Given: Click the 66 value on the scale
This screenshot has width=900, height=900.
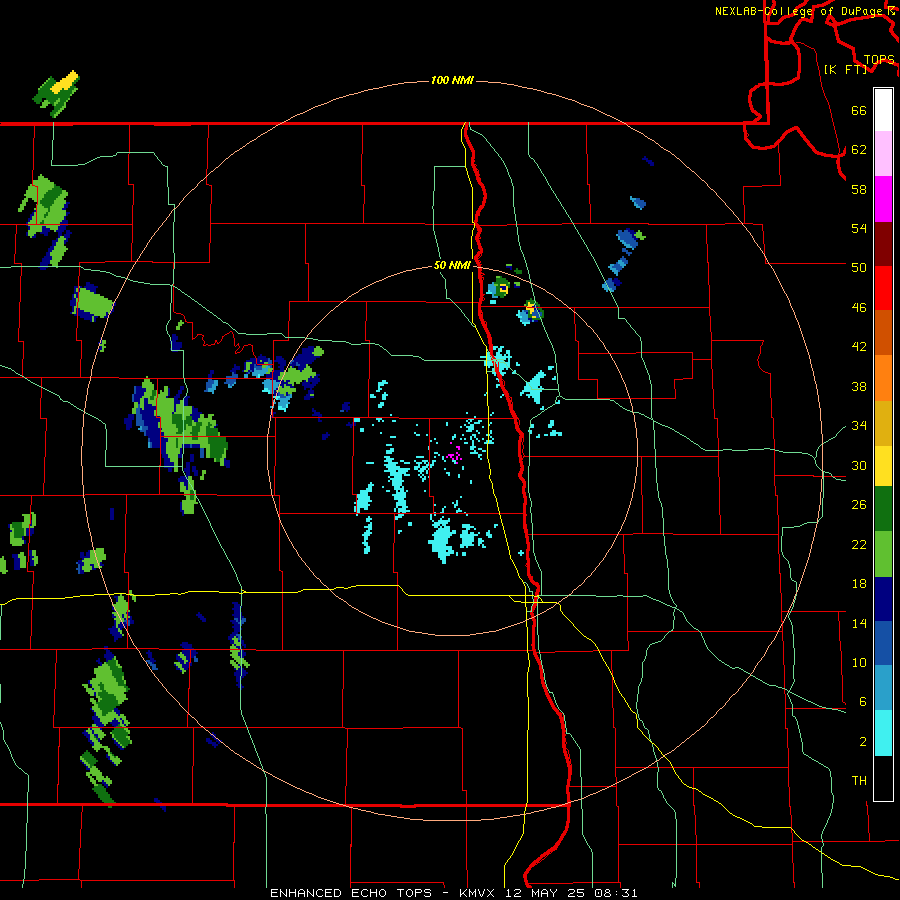Looking at the screenshot, I should tap(859, 110).
